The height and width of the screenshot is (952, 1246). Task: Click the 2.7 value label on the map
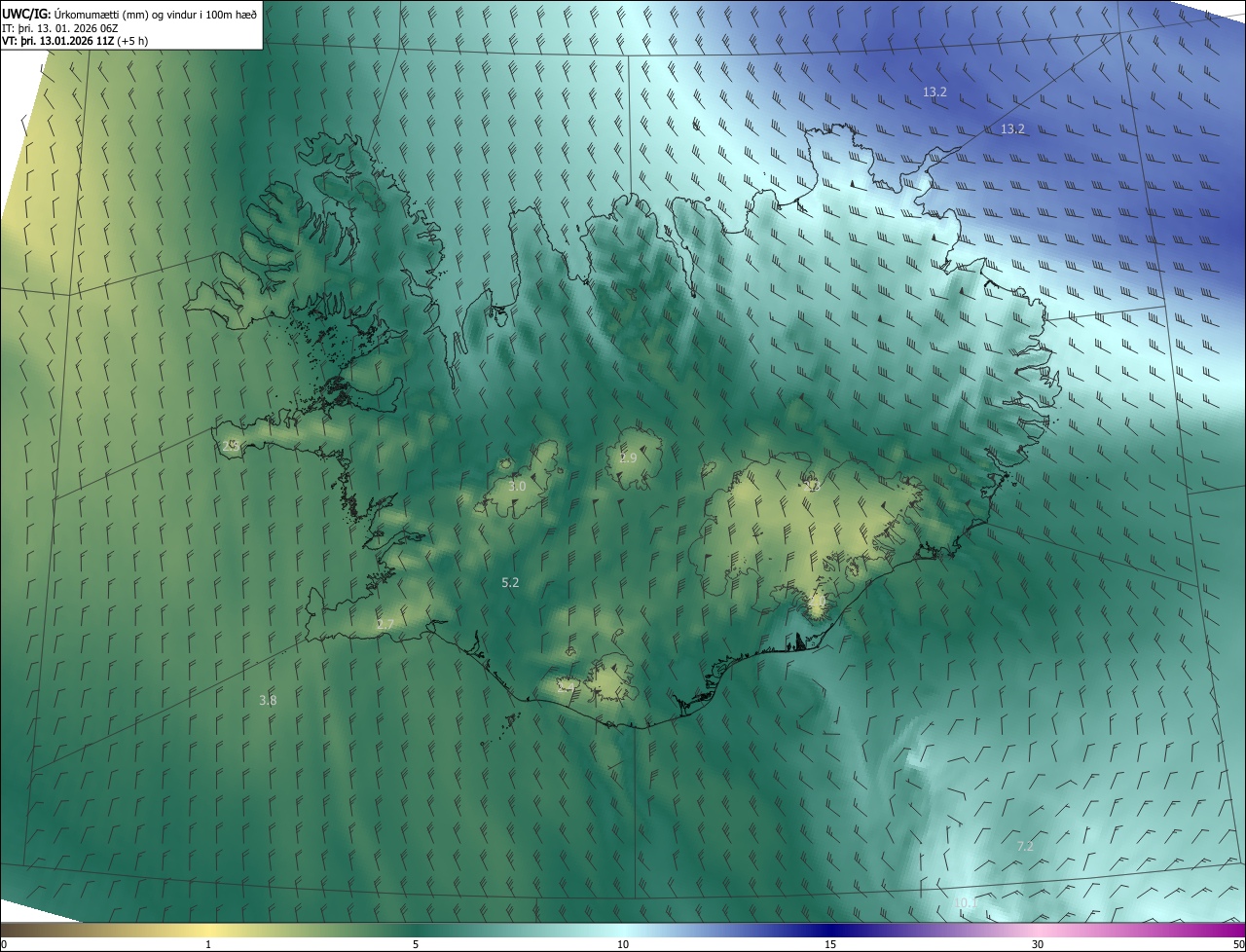(x=385, y=624)
